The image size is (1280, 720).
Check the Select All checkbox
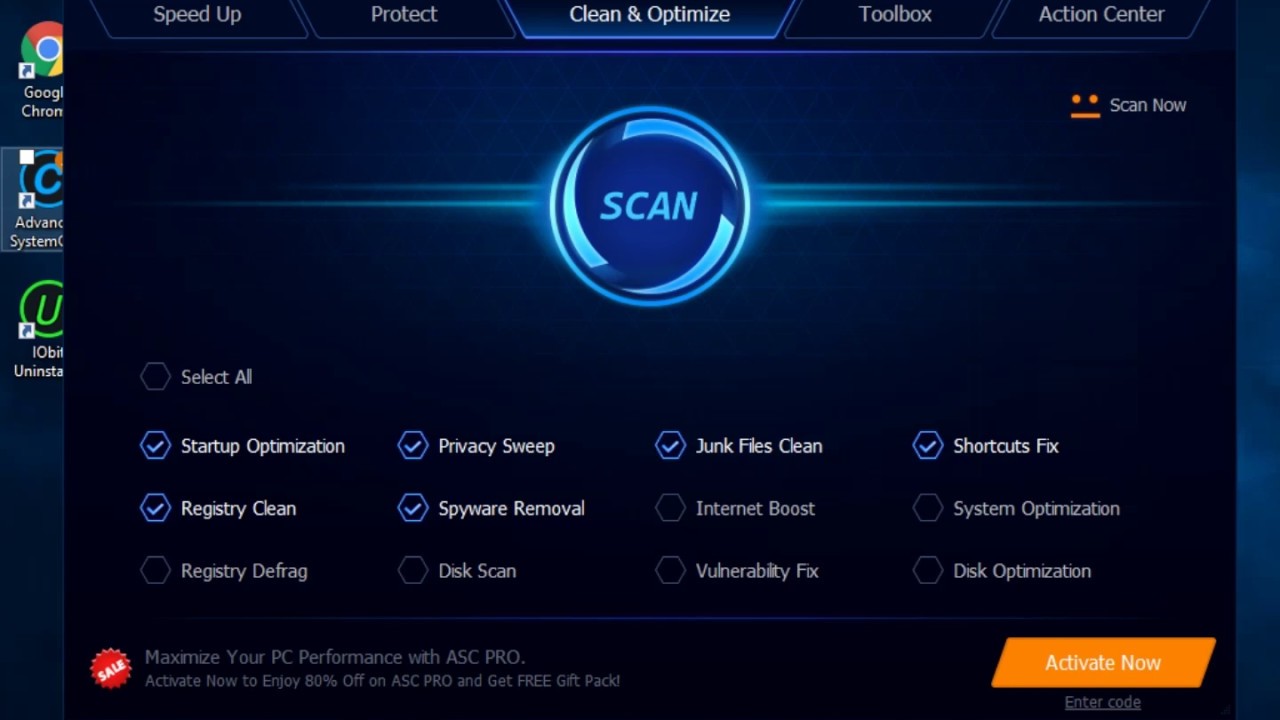click(x=155, y=377)
